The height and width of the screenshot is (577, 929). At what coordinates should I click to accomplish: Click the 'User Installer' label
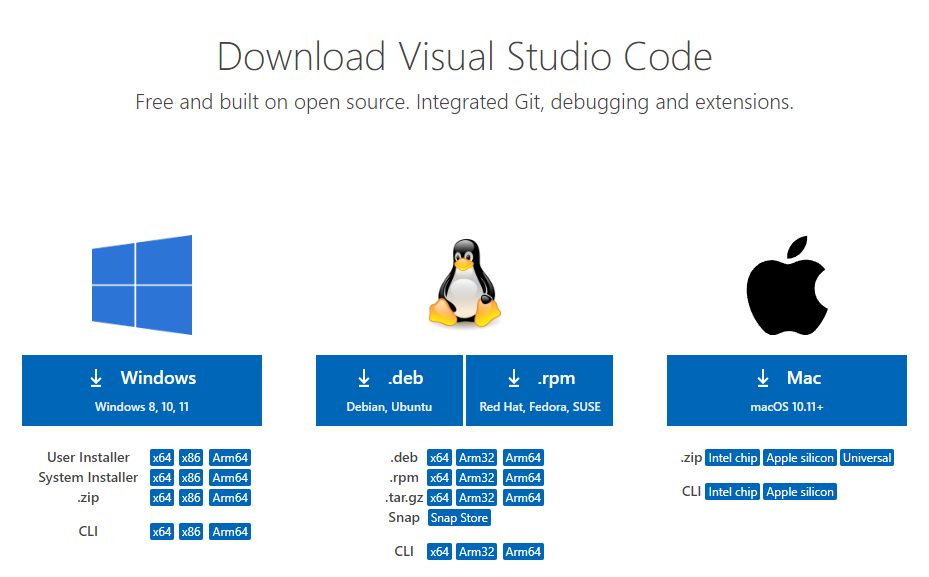pos(88,458)
